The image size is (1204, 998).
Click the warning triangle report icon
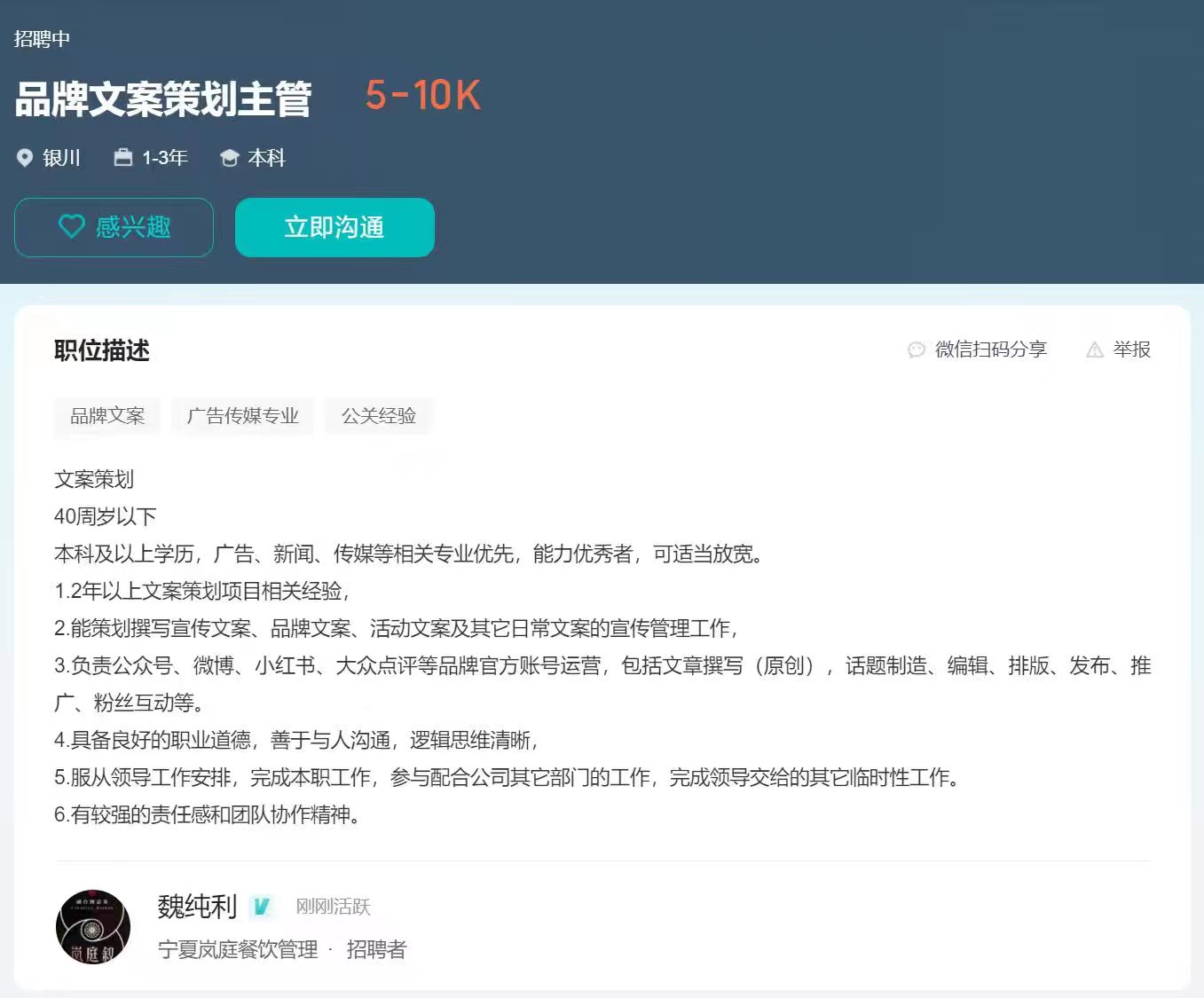click(1095, 350)
